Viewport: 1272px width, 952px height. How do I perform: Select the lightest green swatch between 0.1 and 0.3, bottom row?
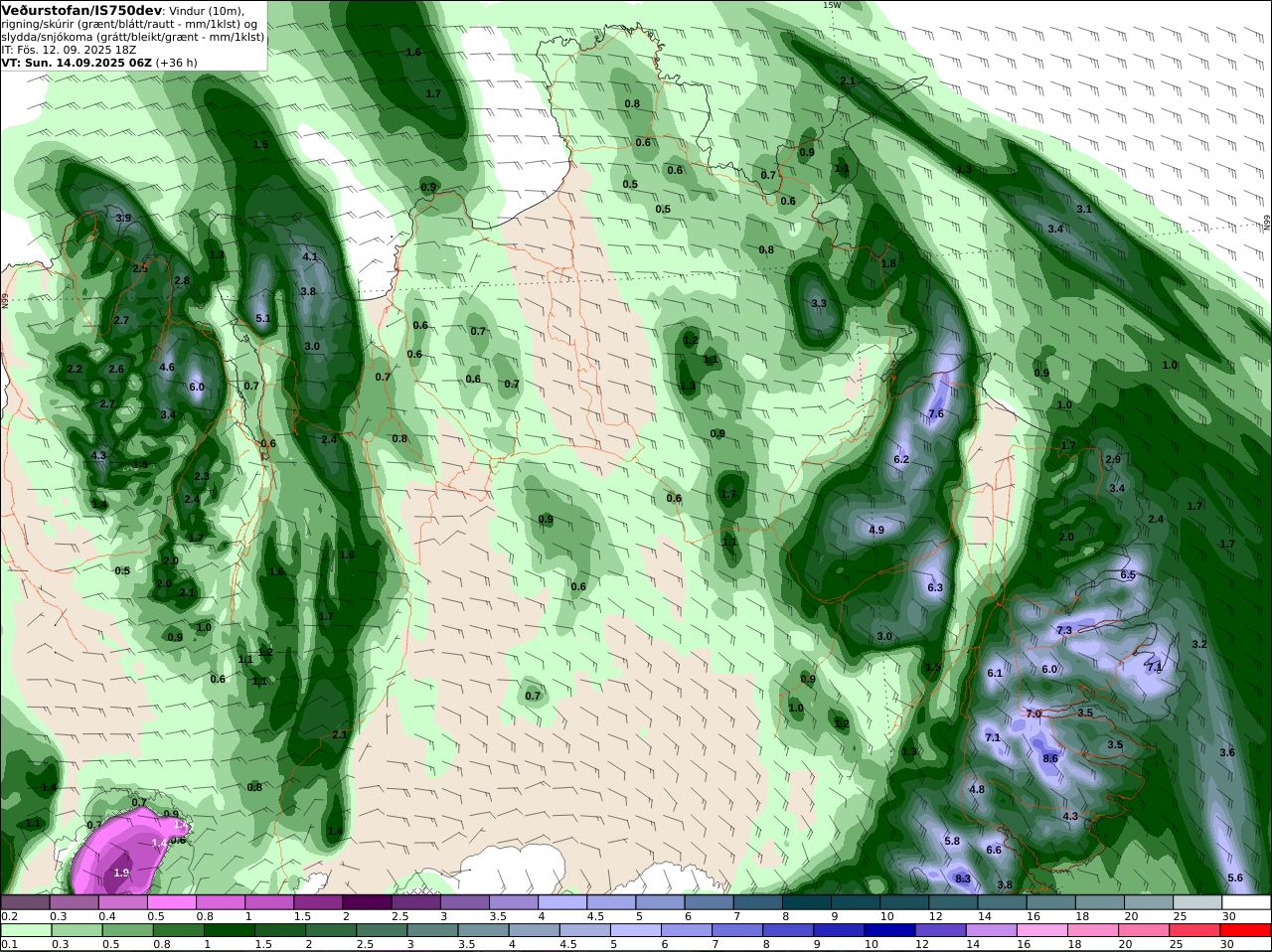coord(25,930)
